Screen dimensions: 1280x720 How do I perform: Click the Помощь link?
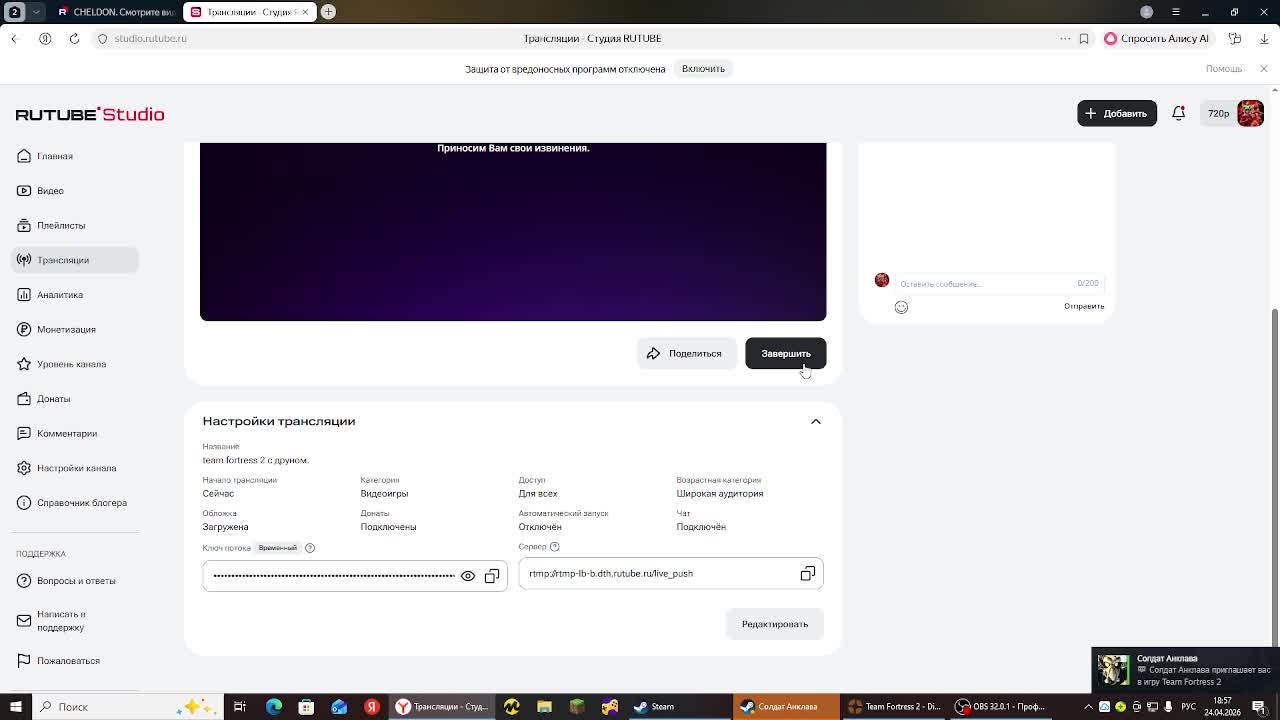(x=1224, y=69)
